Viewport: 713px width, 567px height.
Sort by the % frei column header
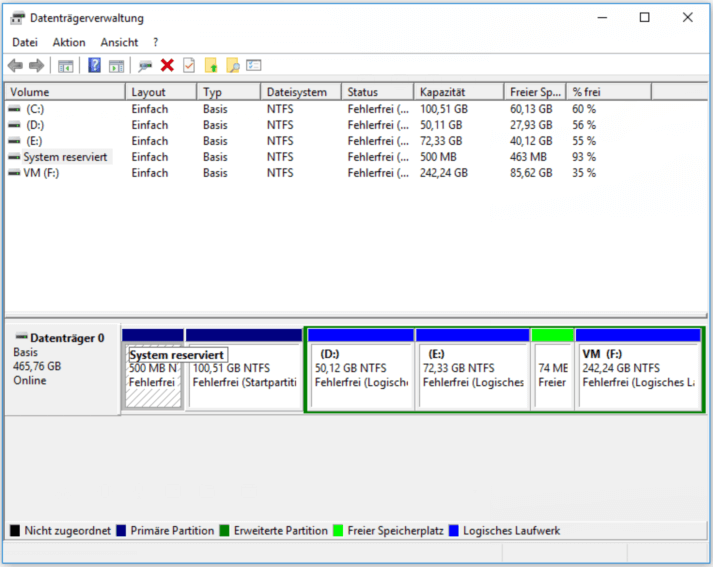[x=609, y=92]
